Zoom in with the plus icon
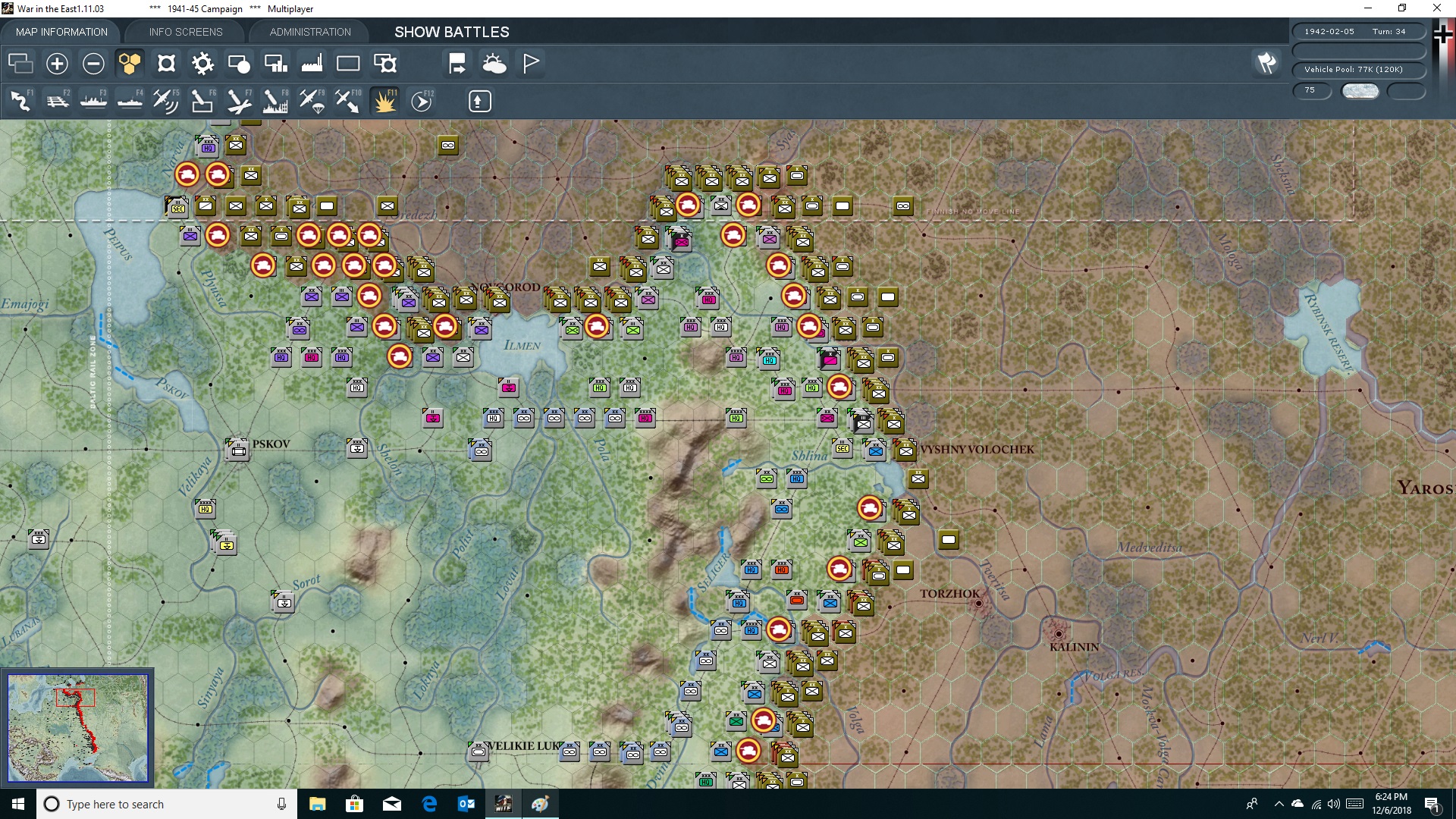Image resolution: width=1456 pixels, height=819 pixels. (x=57, y=63)
